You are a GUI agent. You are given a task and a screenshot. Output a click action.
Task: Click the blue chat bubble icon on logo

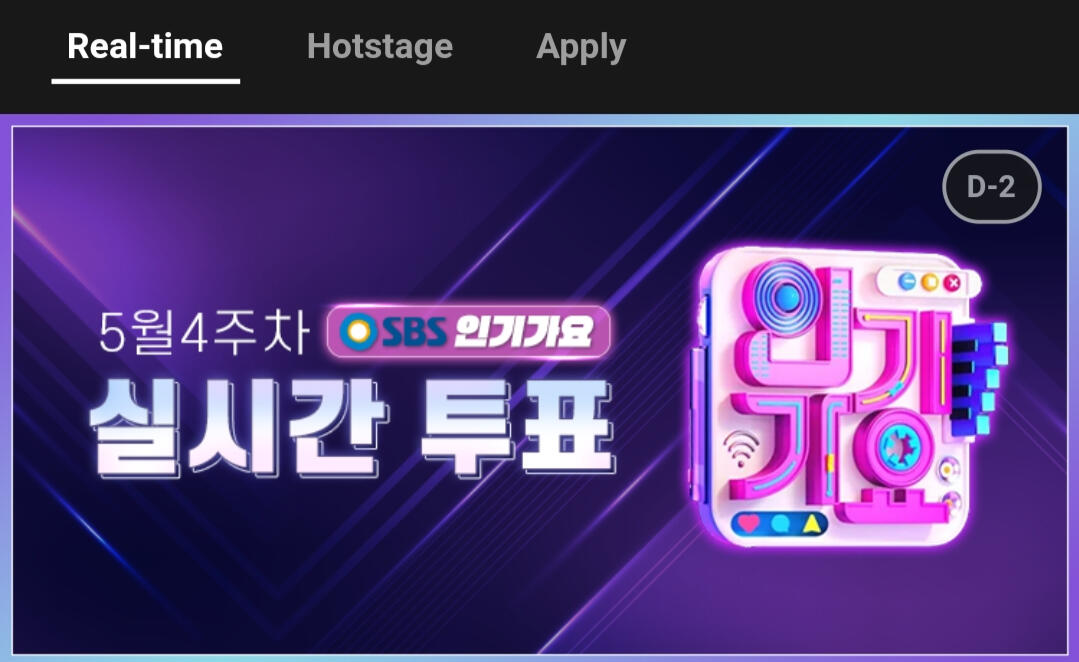[780, 524]
